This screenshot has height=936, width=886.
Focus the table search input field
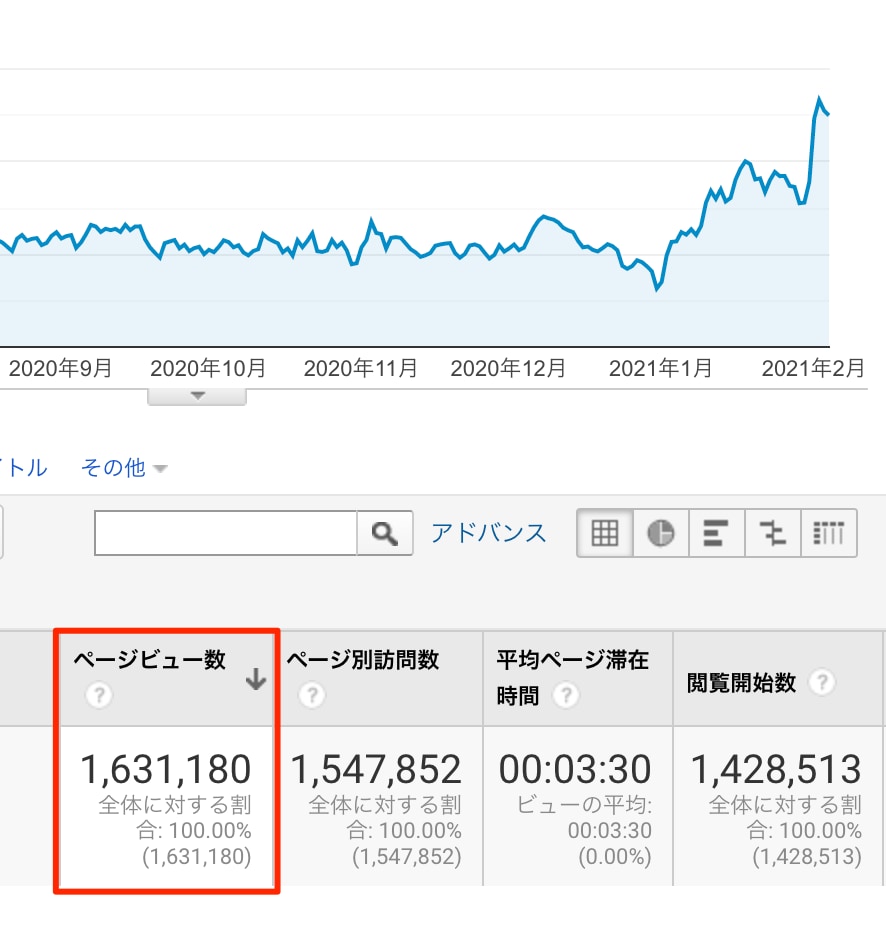[226, 533]
